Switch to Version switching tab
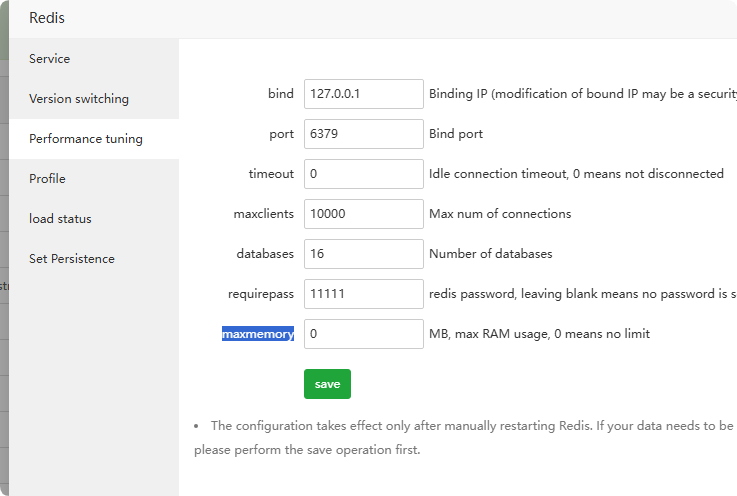The width and height of the screenshot is (737, 496). [79, 99]
